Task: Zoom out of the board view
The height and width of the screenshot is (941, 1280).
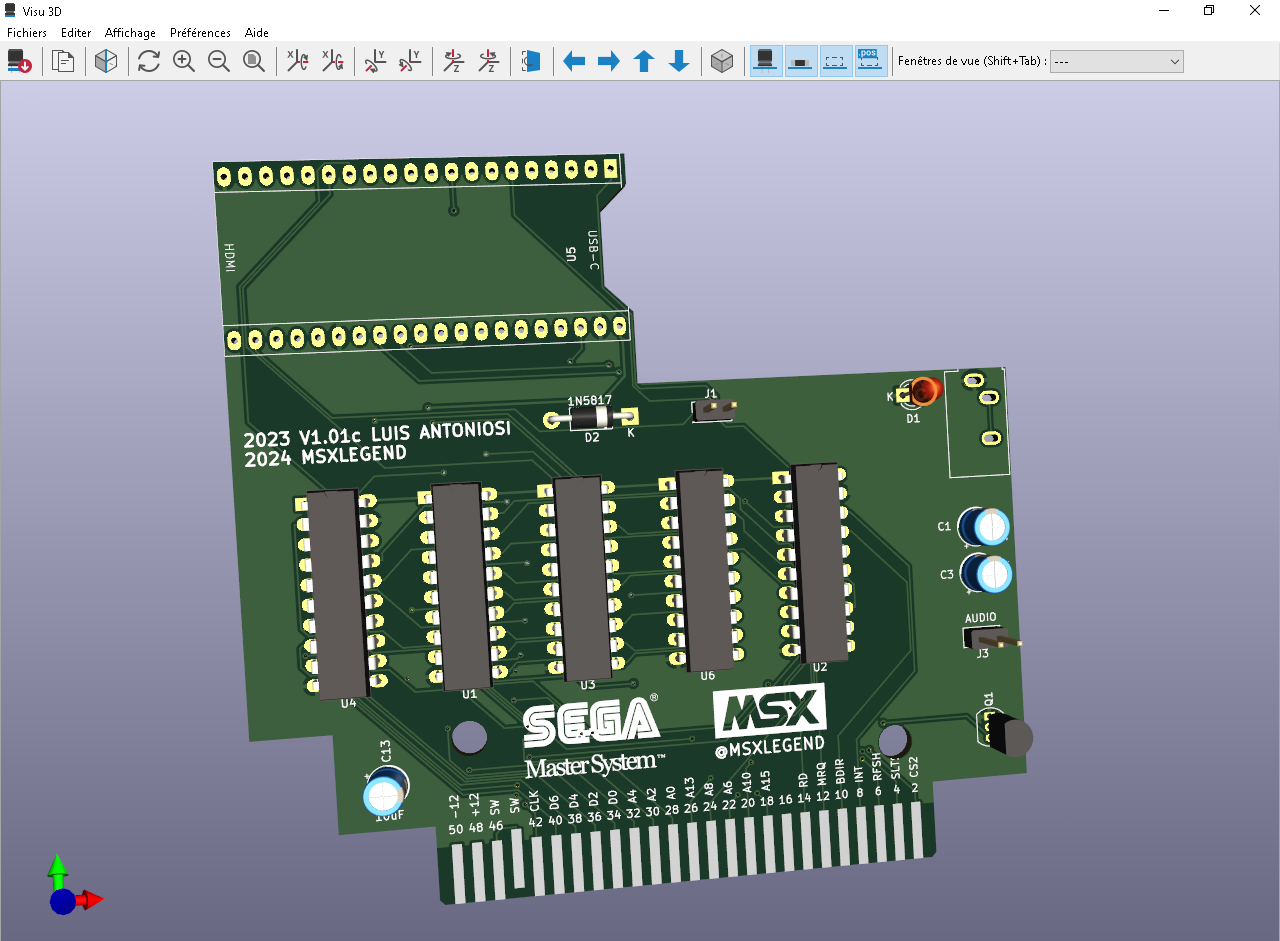Action: 219,61
